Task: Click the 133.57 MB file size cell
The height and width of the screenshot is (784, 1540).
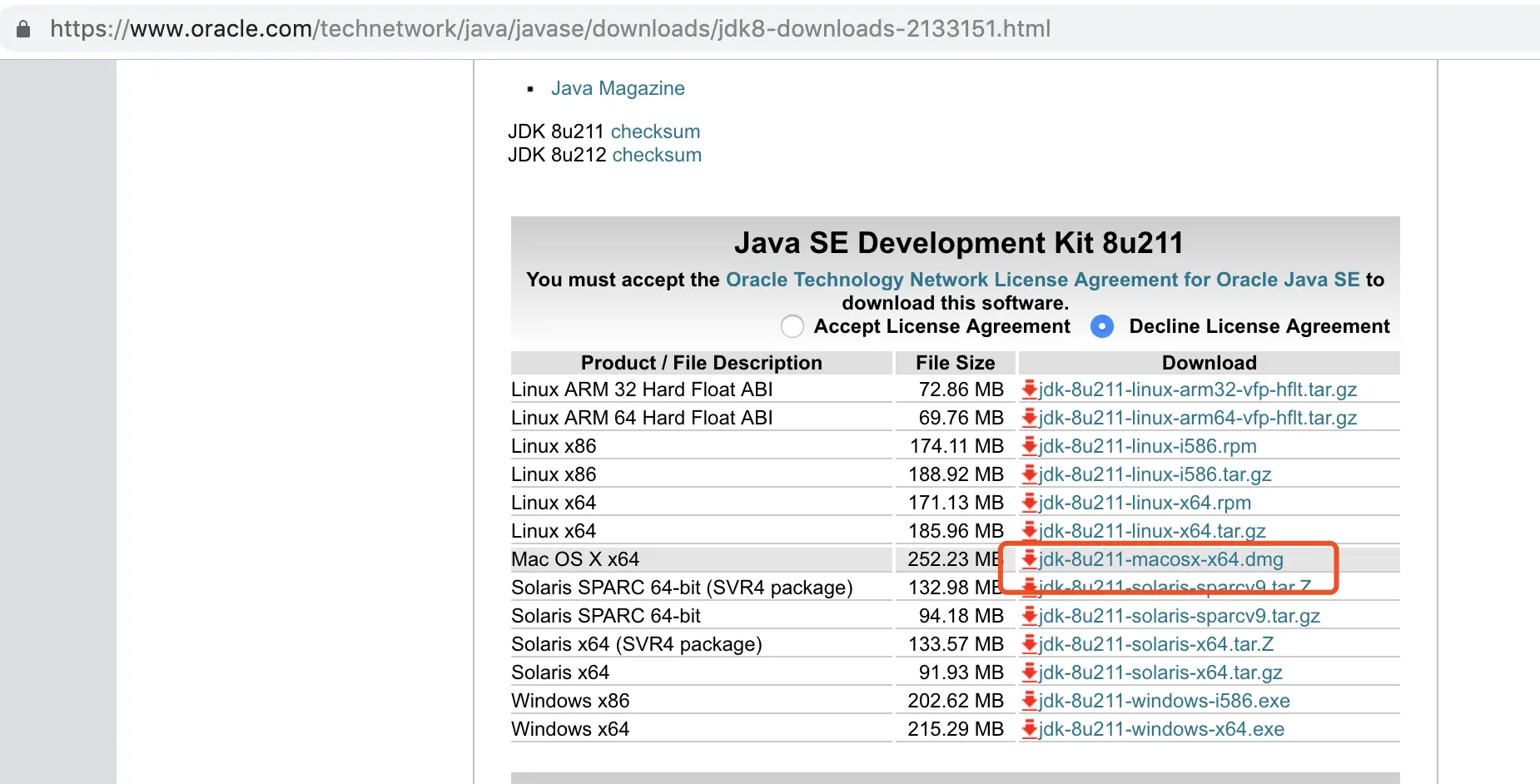Action: point(956,644)
